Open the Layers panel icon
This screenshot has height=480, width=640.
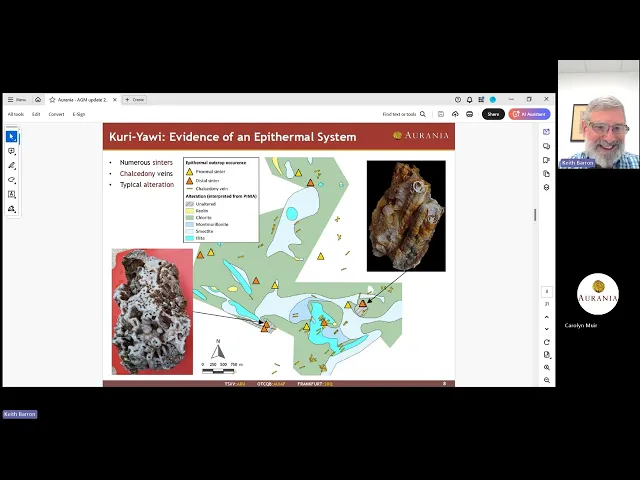pos(547,188)
